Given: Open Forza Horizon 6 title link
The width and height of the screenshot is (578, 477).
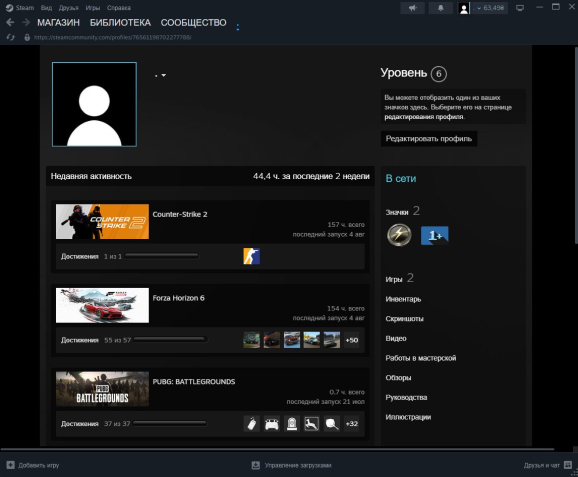Looking at the screenshot, I should pyautogui.click(x=178, y=298).
